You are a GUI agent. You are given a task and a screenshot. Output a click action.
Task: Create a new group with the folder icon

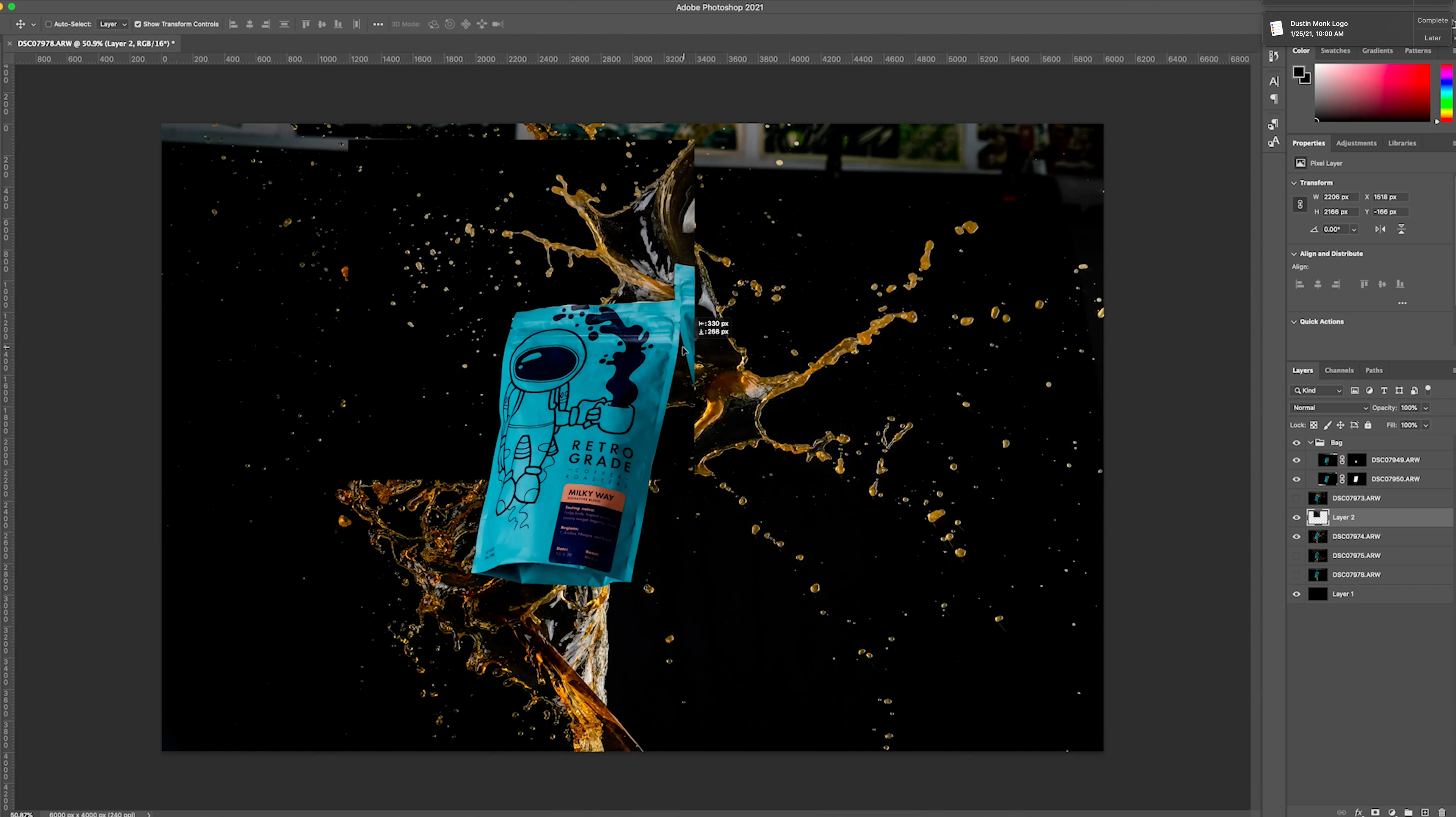(x=1409, y=812)
